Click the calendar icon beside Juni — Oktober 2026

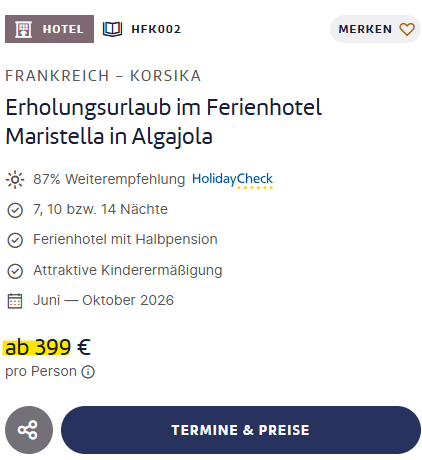[15, 301]
